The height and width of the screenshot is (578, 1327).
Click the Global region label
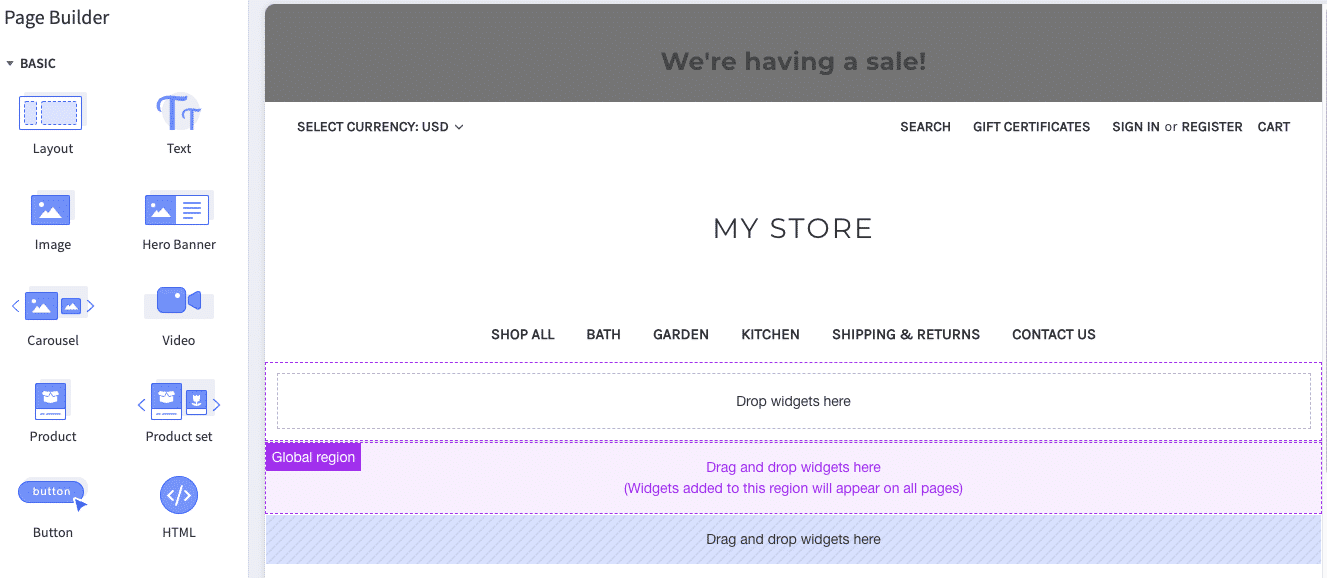[x=313, y=457]
